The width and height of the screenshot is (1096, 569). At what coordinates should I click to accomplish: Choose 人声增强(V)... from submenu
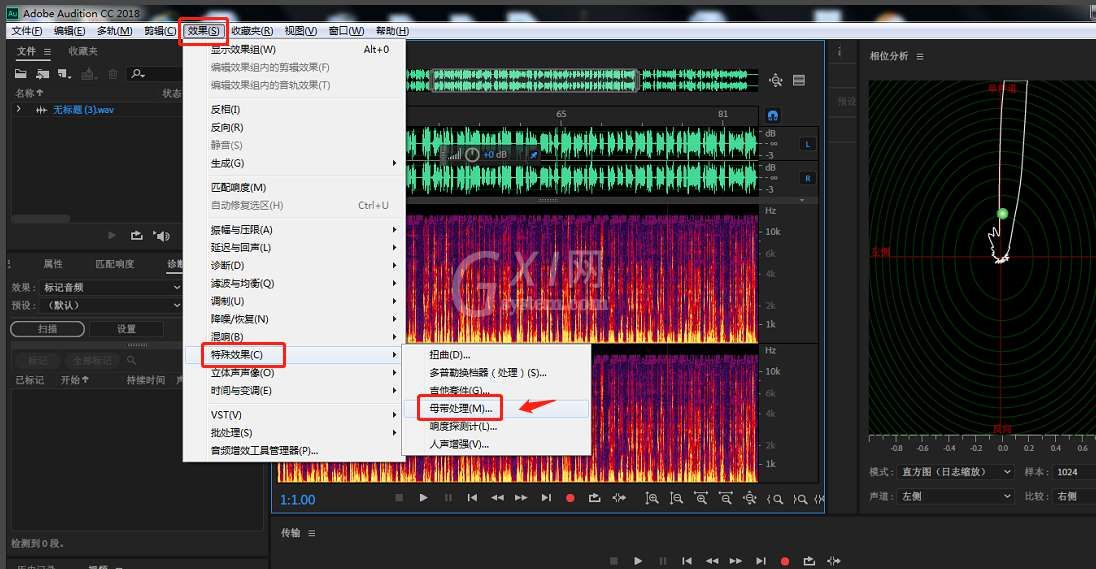pos(496,445)
